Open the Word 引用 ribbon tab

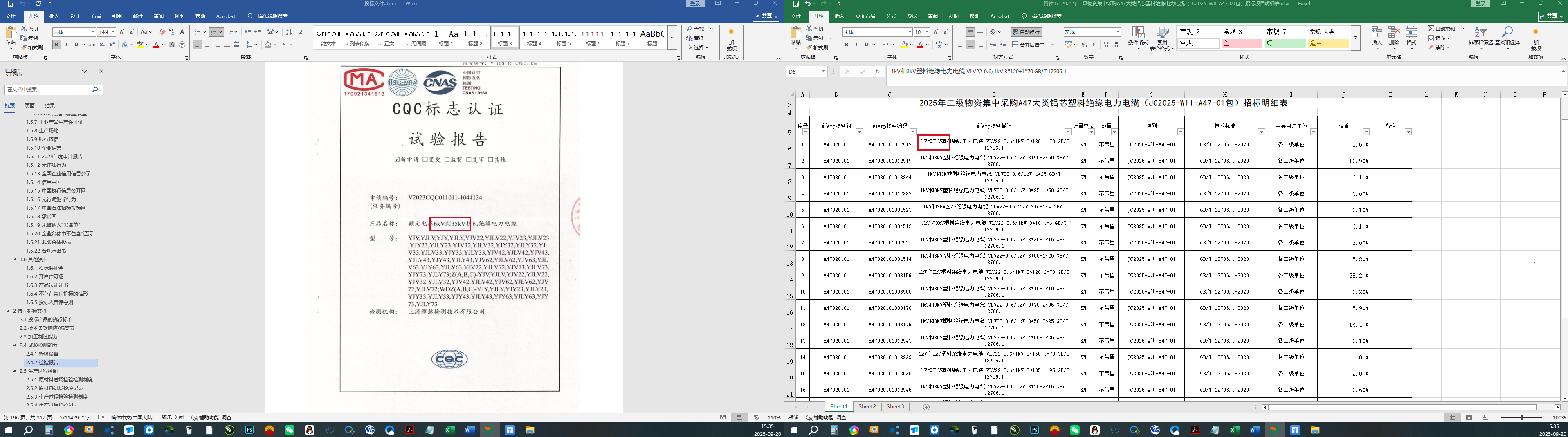coord(117,16)
